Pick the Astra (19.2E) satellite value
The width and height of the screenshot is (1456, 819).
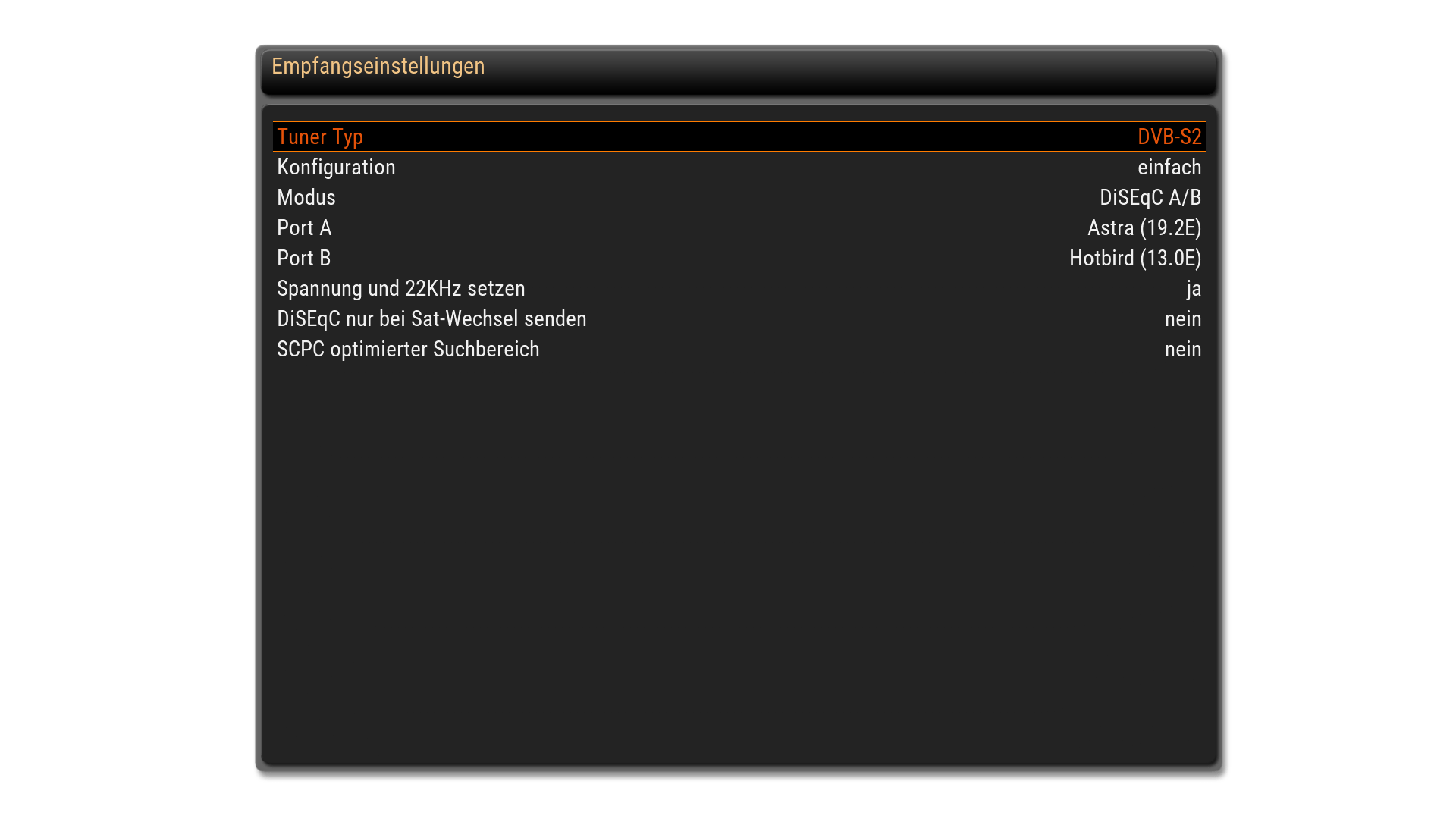[1144, 227]
